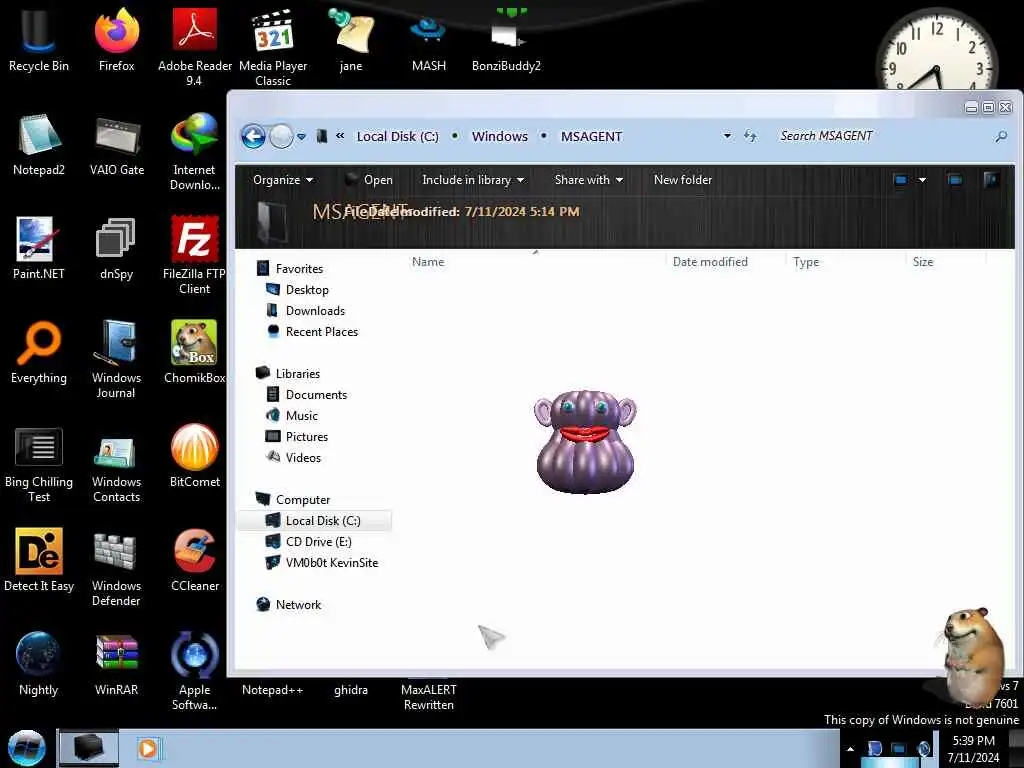Open the Everything search shortcut
Image resolution: width=1024 pixels, height=768 pixels.
pyautogui.click(x=39, y=353)
